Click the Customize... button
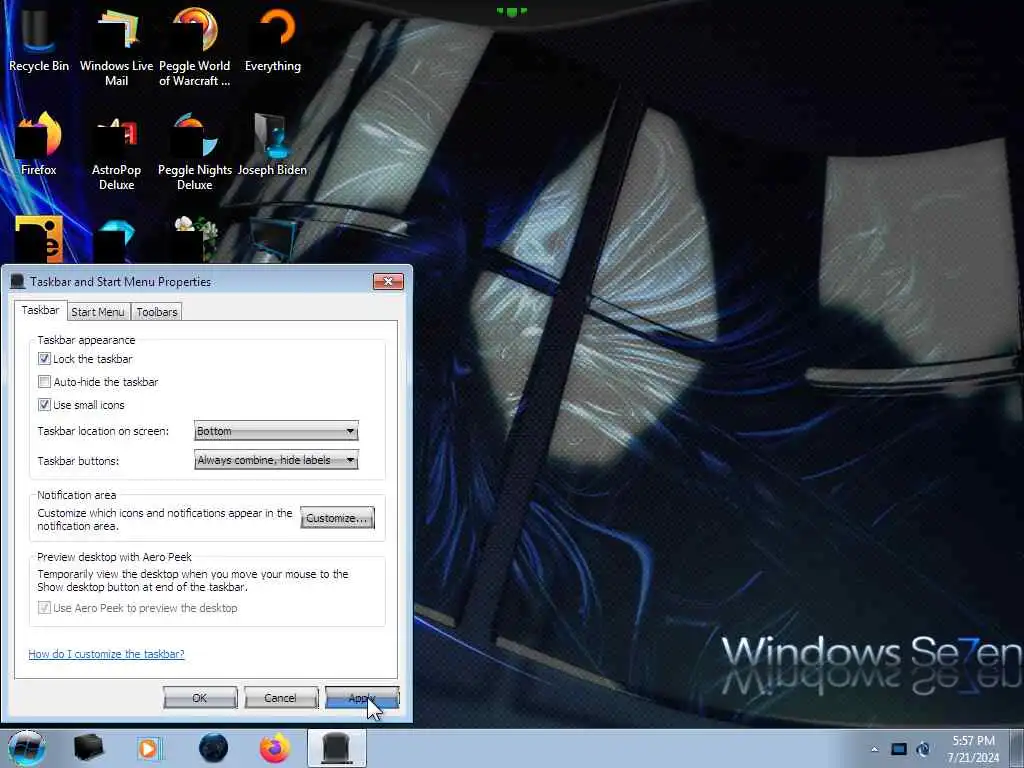The width and height of the screenshot is (1024, 768). pyautogui.click(x=338, y=518)
